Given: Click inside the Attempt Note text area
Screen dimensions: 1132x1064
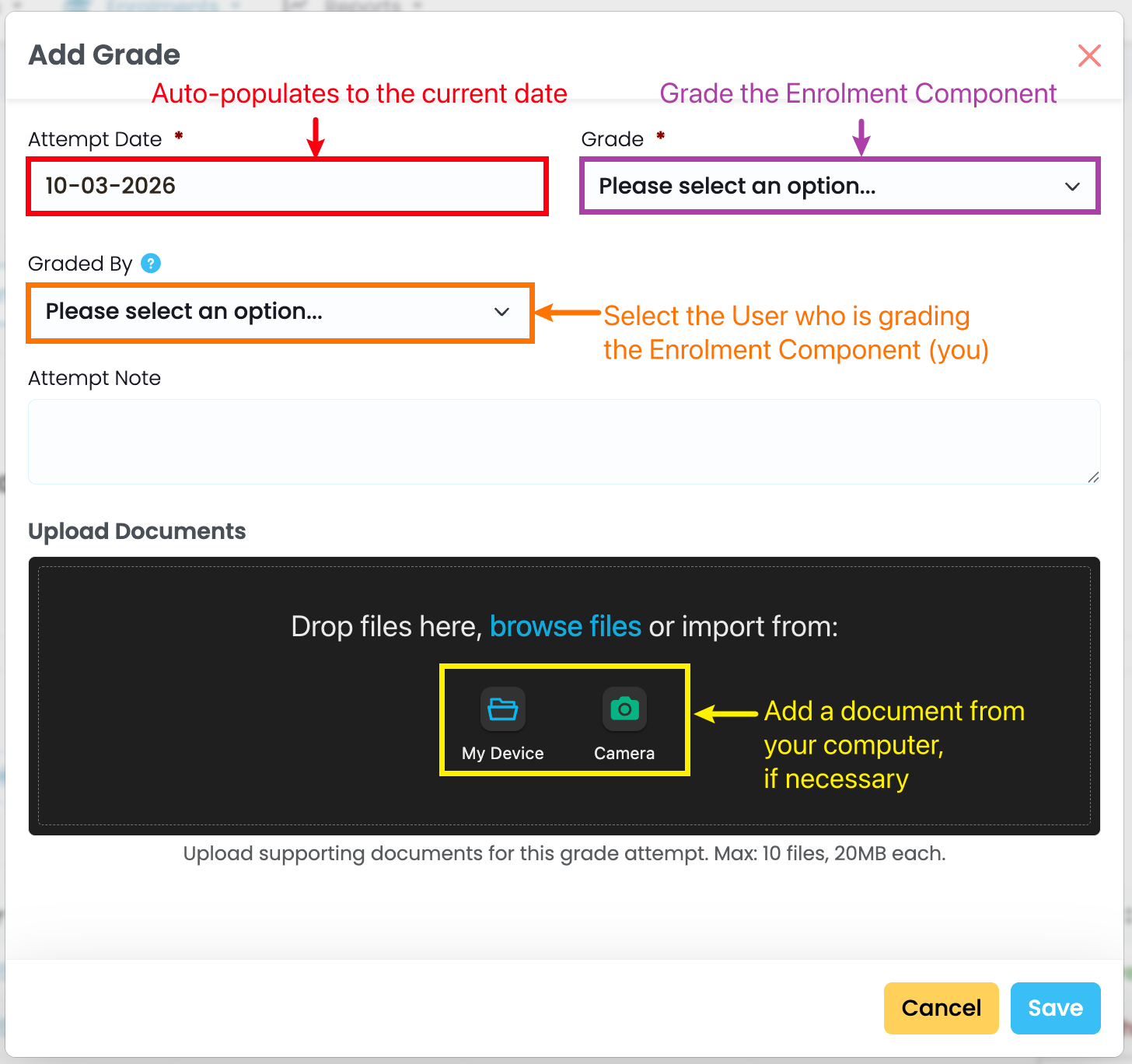Looking at the screenshot, I should tap(564, 442).
